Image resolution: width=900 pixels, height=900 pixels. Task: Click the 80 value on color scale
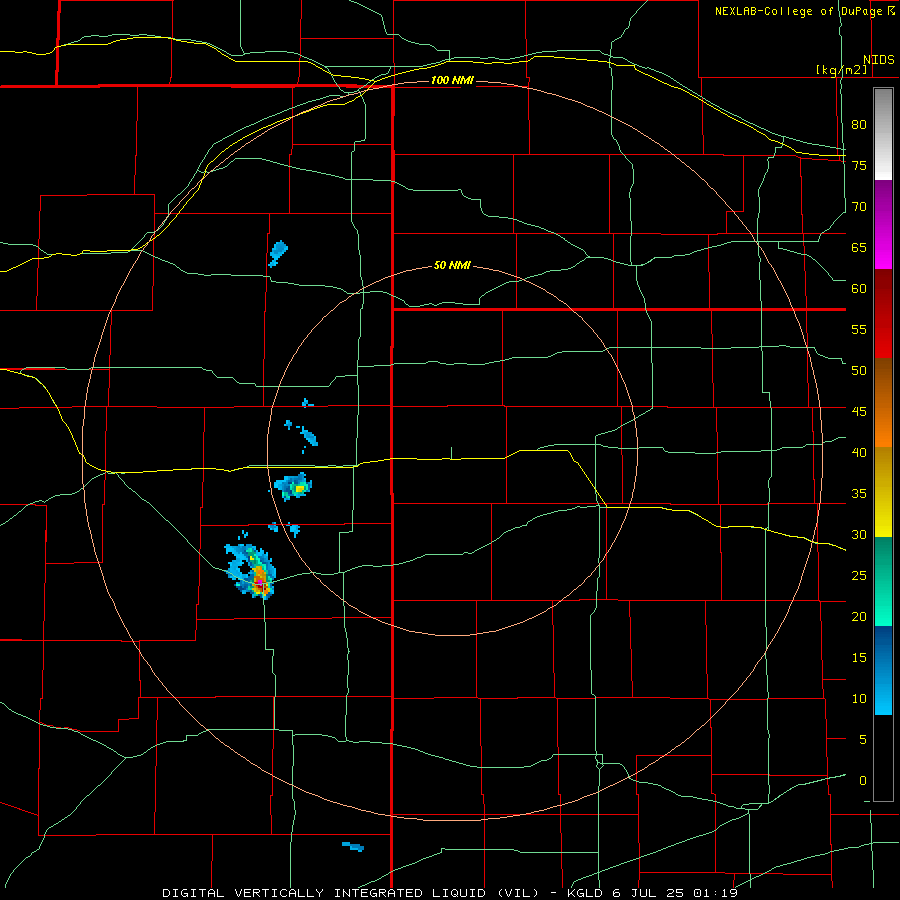(859, 125)
